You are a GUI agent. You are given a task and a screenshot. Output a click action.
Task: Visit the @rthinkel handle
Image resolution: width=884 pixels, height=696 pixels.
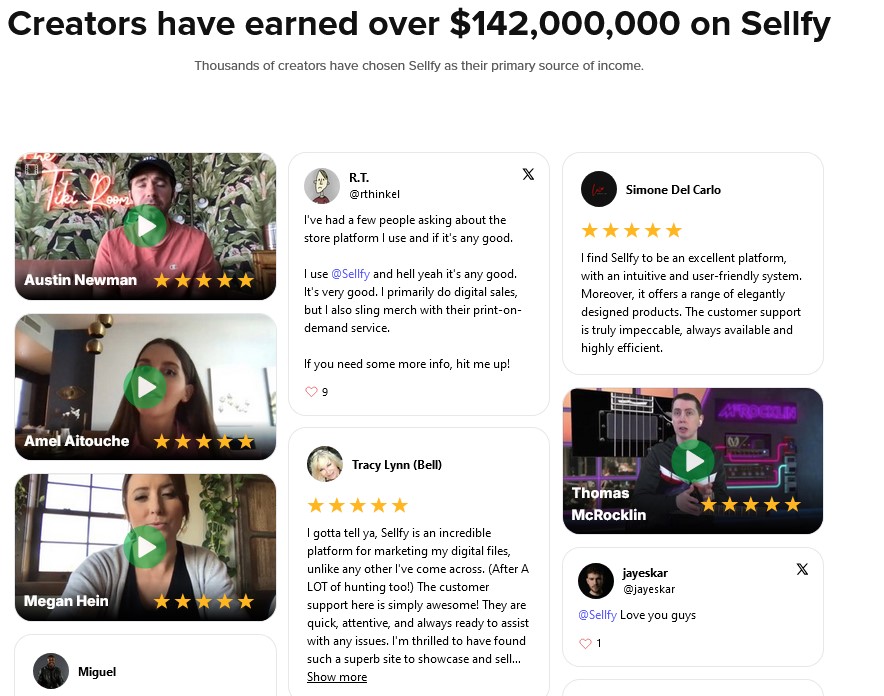374,194
